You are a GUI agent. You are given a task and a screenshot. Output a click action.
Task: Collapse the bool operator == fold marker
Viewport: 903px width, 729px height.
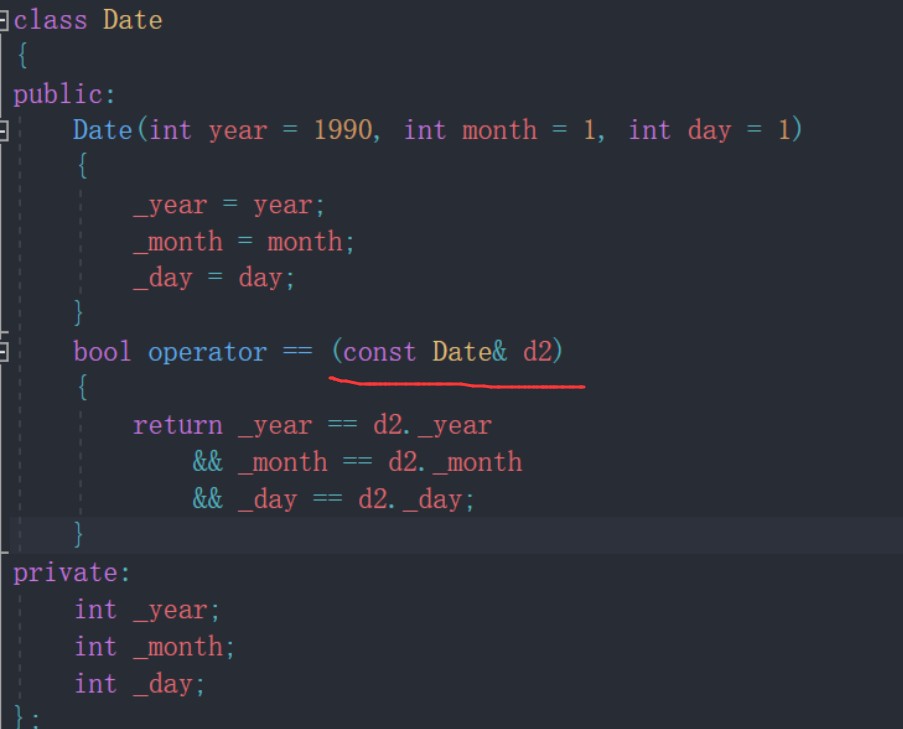pyautogui.click(x=3, y=351)
